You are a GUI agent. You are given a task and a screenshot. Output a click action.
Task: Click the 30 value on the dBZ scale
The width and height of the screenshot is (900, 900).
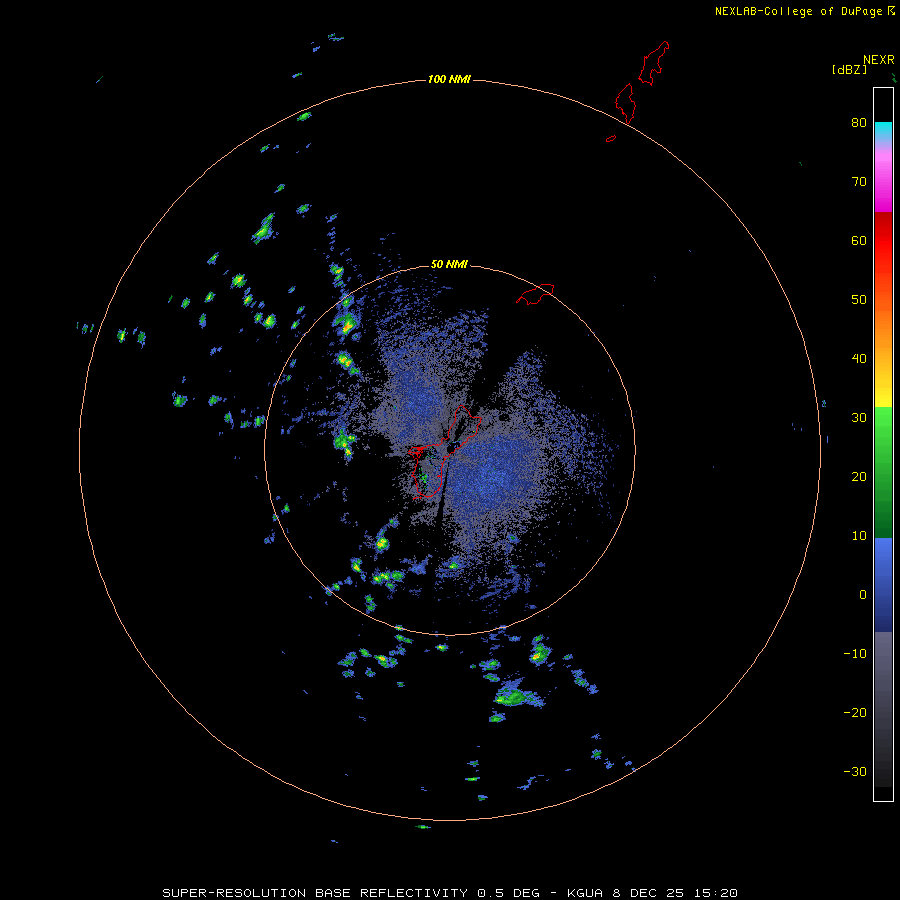tap(859, 417)
